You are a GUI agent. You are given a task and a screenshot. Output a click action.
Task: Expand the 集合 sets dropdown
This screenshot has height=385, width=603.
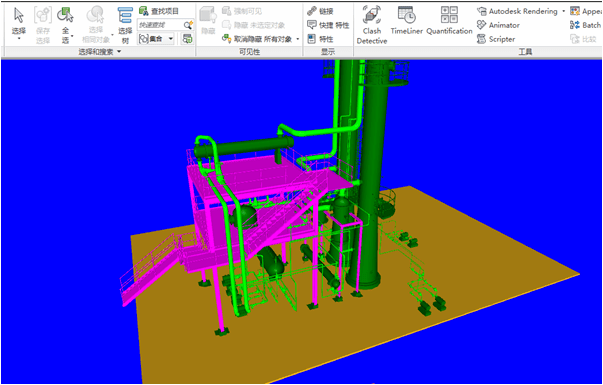tap(171, 38)
